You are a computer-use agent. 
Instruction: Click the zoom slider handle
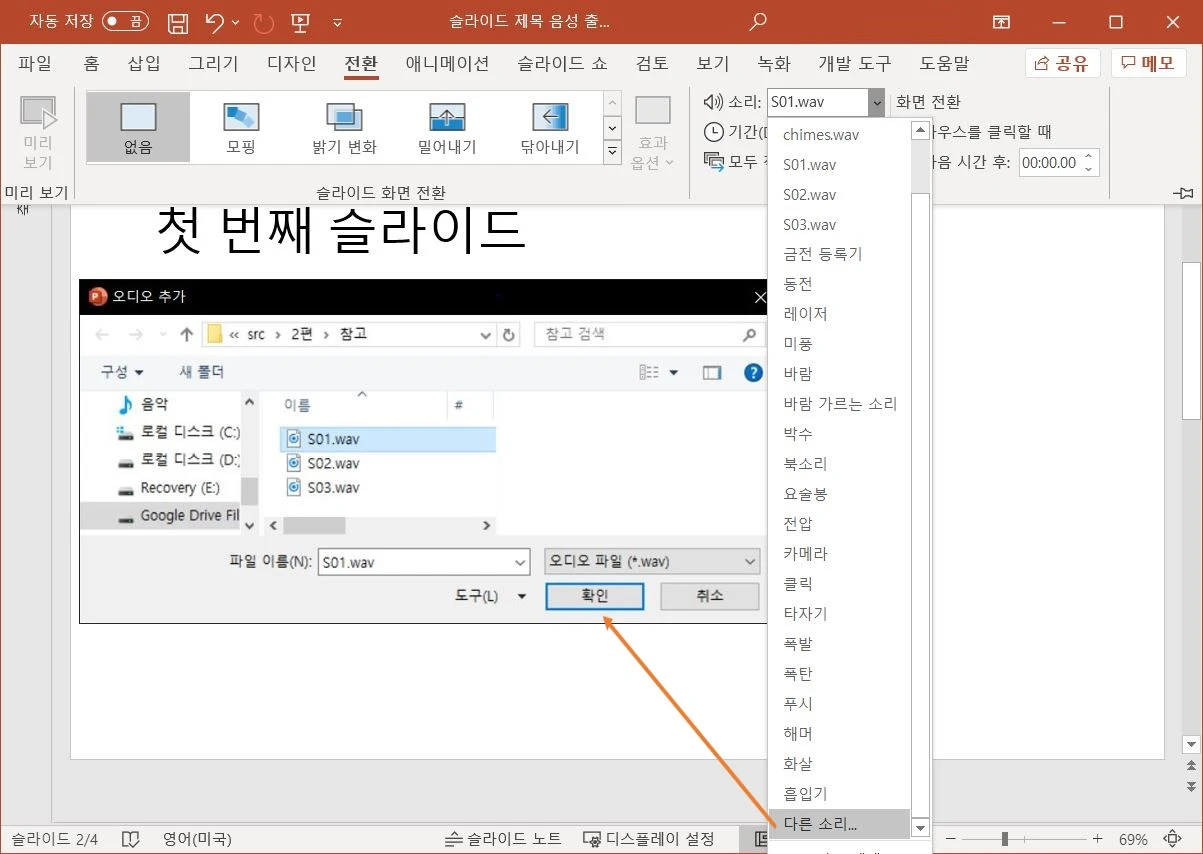coord(1005,839)
